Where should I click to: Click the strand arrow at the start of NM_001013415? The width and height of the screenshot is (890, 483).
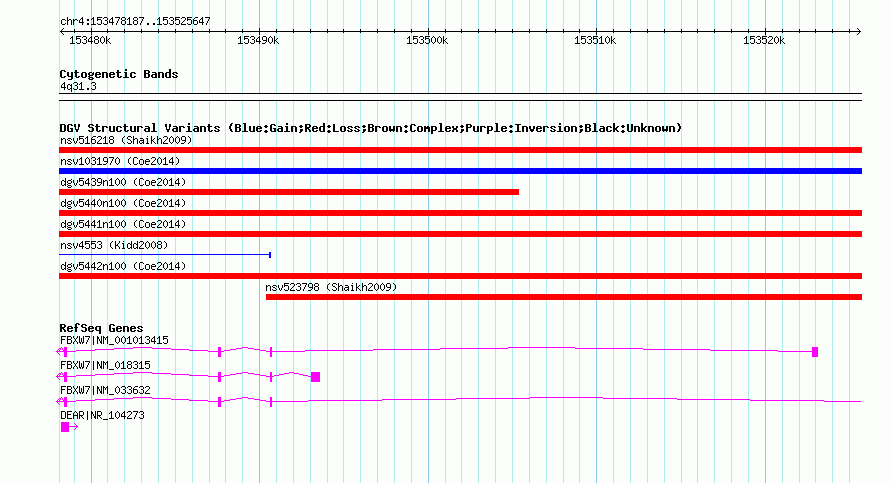pyautogui.click(x=60, y=352)
